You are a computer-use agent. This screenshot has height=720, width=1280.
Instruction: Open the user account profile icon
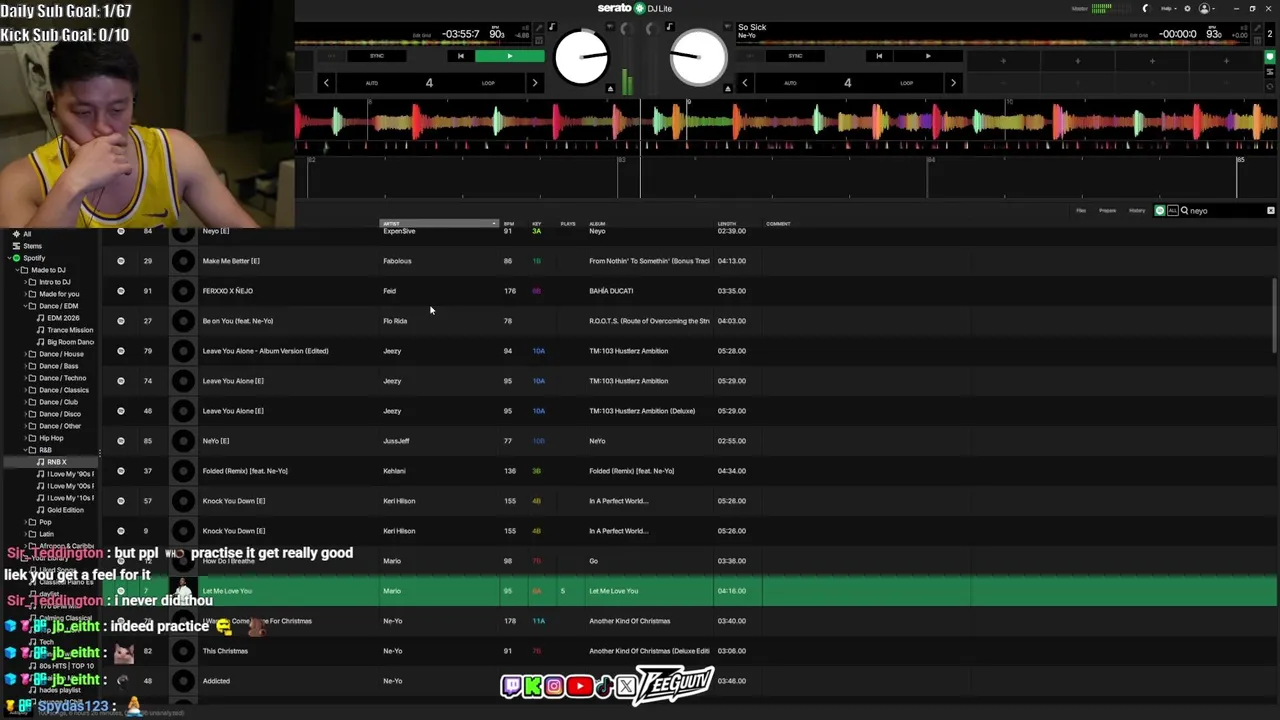1205,9
